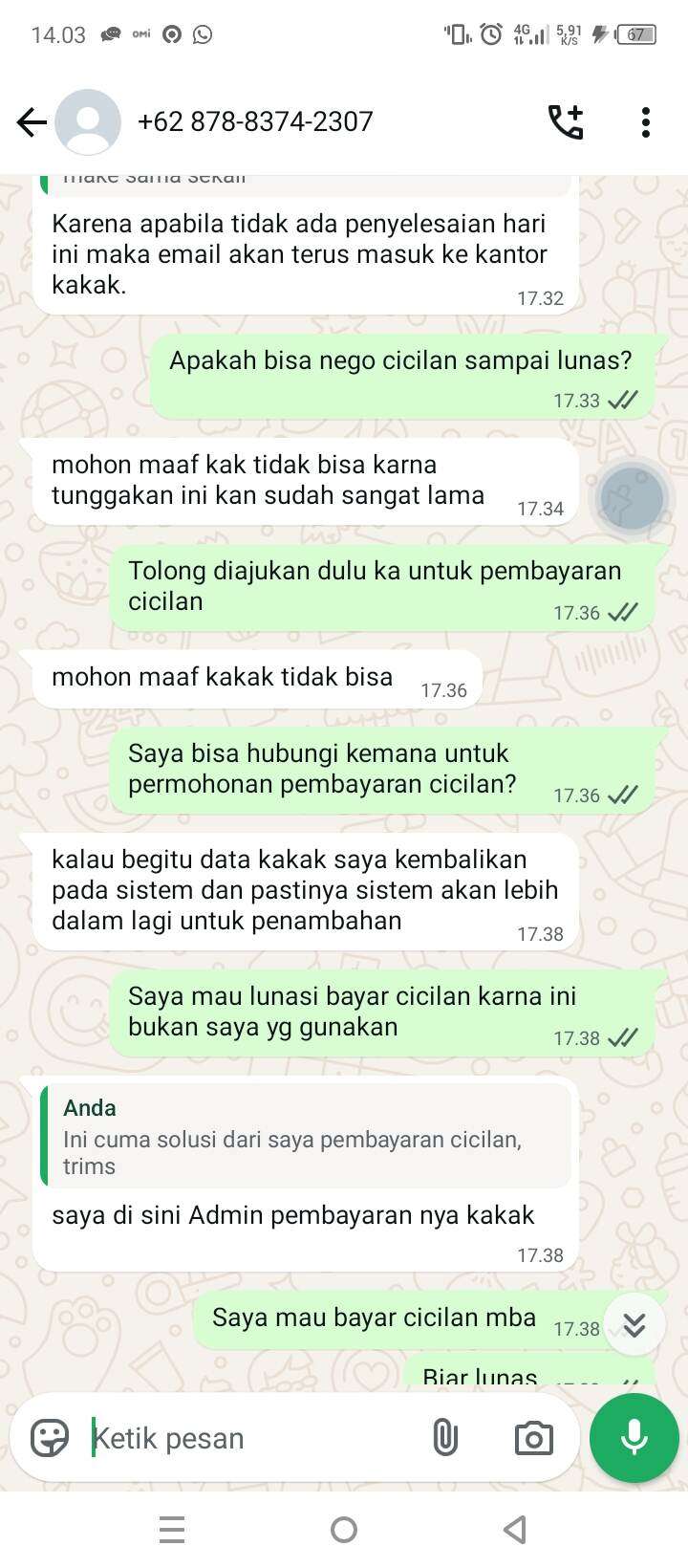Screen dimensions: 688x1568
Task: Tap the WhatsApp notification icon in status bar
Action: click(x=203, y=34)
